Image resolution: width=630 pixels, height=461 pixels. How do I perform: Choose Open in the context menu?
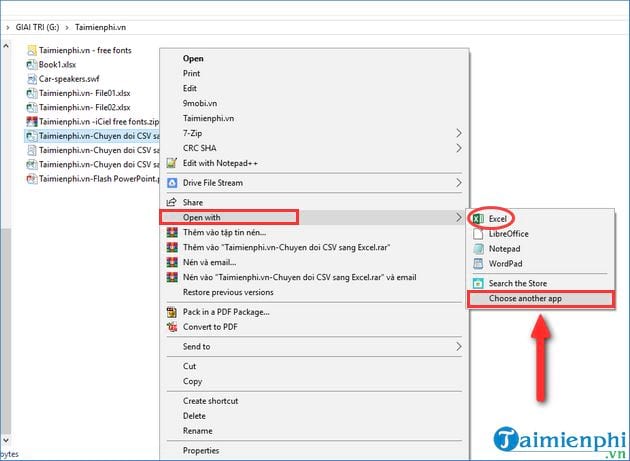(x=193, y=58)
